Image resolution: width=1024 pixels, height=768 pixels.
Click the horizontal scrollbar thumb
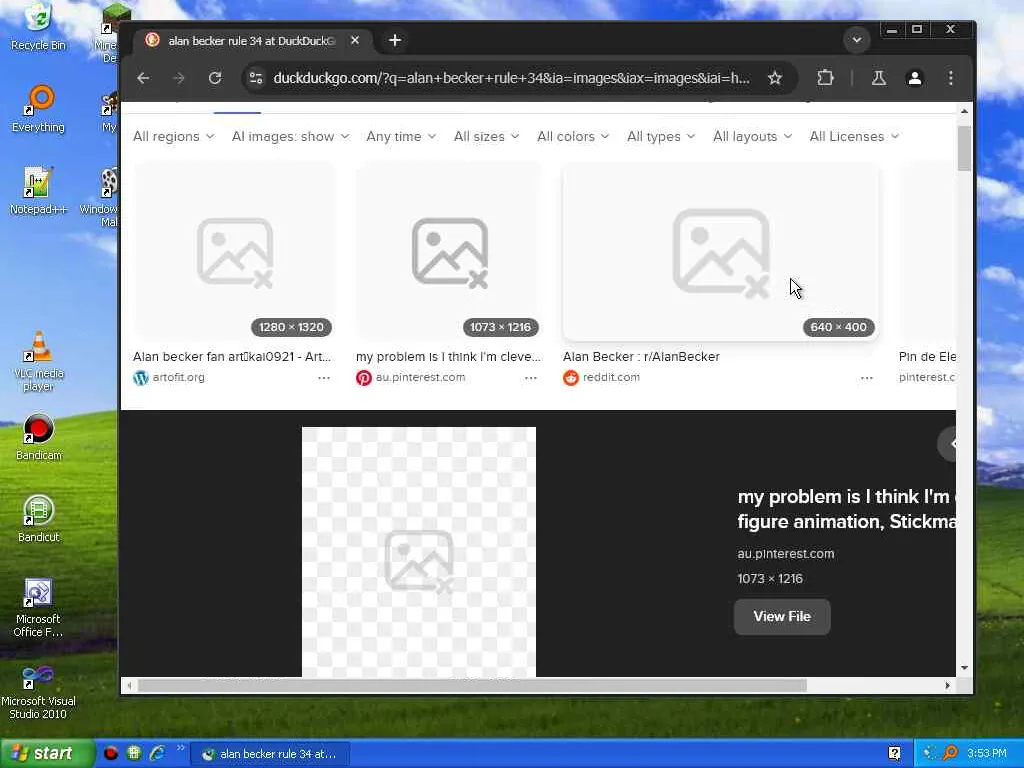coord(472,685)
